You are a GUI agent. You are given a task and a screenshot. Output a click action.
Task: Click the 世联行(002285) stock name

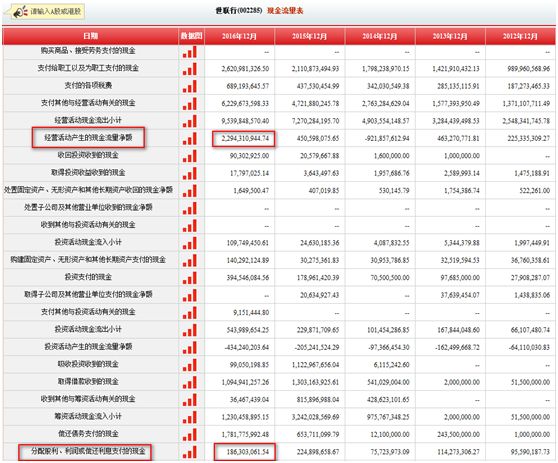(239, 11)
